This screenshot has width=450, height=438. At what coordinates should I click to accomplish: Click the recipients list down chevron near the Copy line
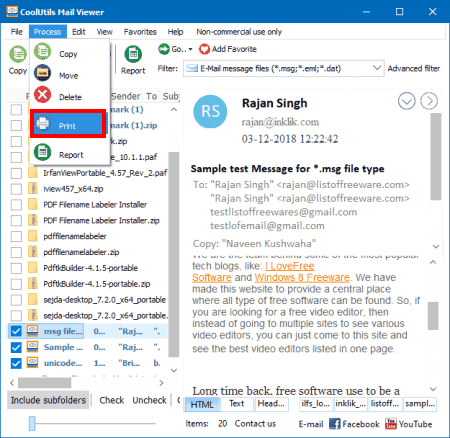[436, 246]
